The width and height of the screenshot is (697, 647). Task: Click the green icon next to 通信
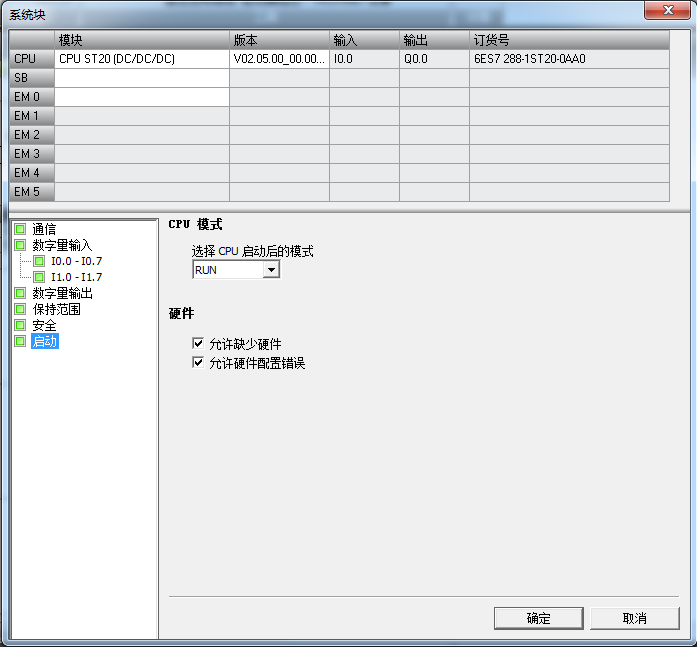[20, 229]
